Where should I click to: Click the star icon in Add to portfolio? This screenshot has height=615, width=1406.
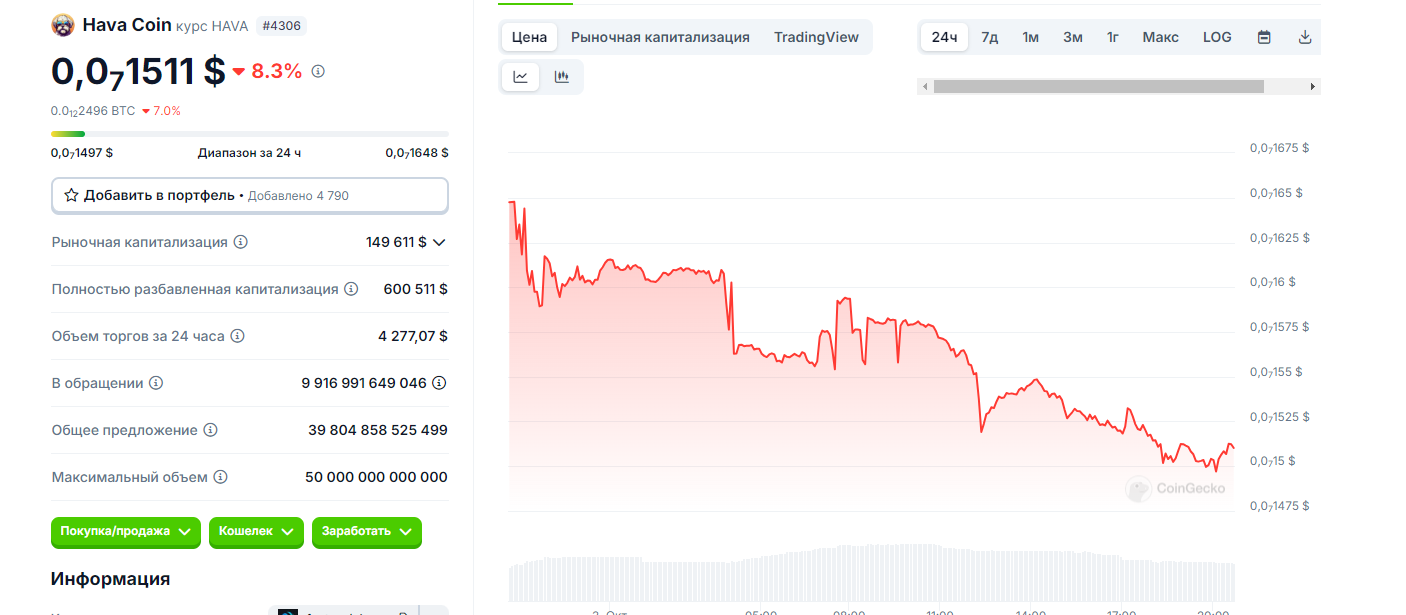[x=71, y=195]
